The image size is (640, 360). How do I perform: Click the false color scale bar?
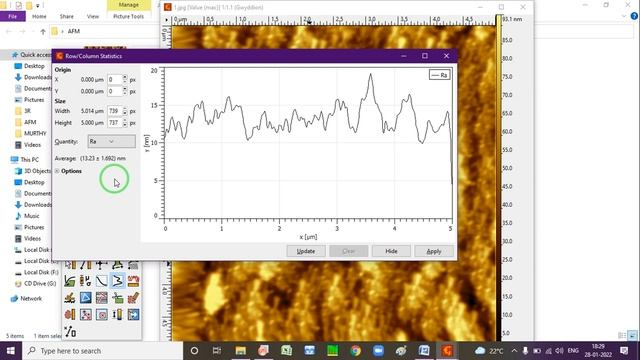click(499, 178)
